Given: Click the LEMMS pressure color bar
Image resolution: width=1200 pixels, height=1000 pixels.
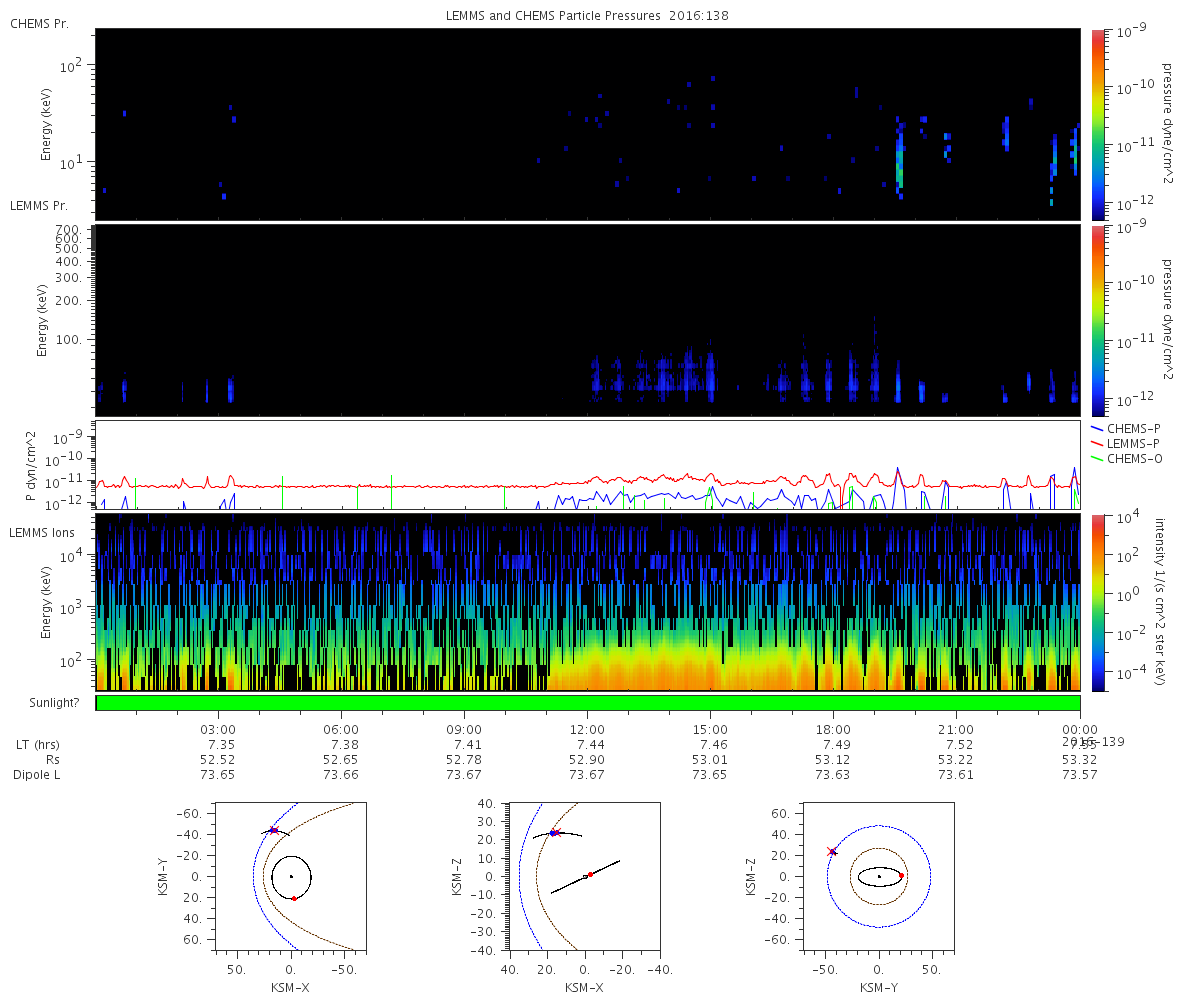Looking at the screenshot, I should click(x=1098, y=320).
